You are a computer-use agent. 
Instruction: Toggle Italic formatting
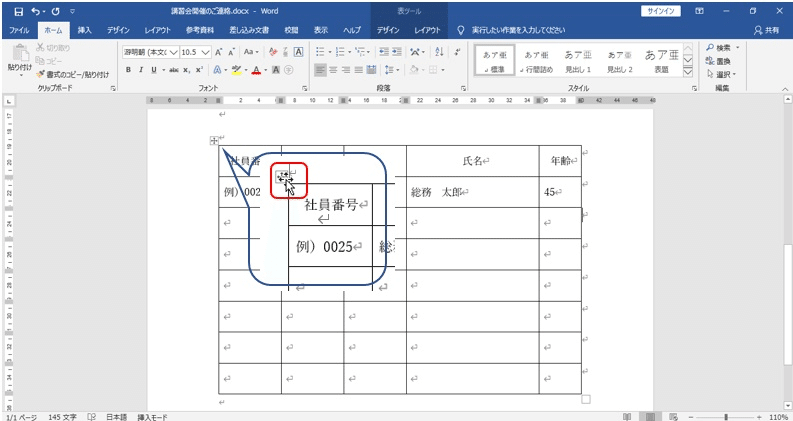pyautogui.click(x=141, y=70)
